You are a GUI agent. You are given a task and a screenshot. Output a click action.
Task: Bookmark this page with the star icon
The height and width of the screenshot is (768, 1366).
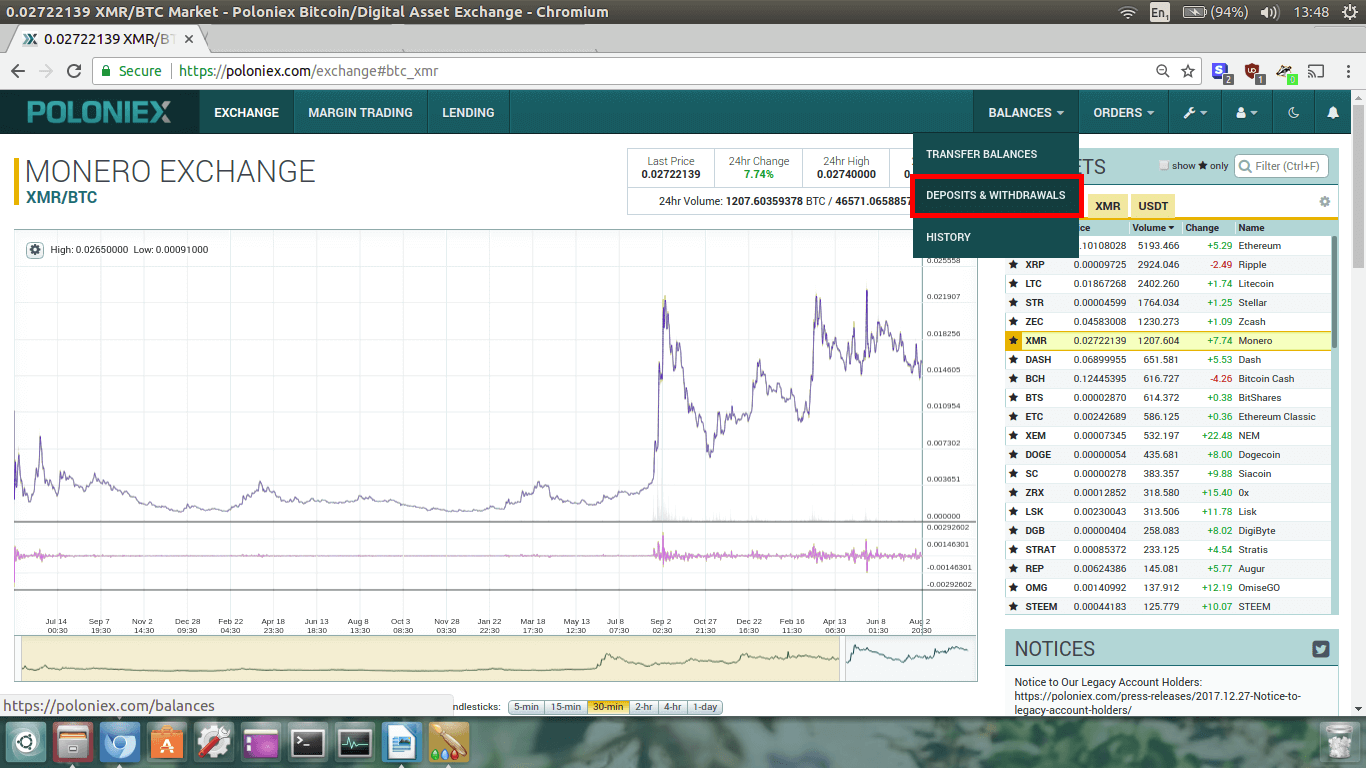[x=1188, y=71]
